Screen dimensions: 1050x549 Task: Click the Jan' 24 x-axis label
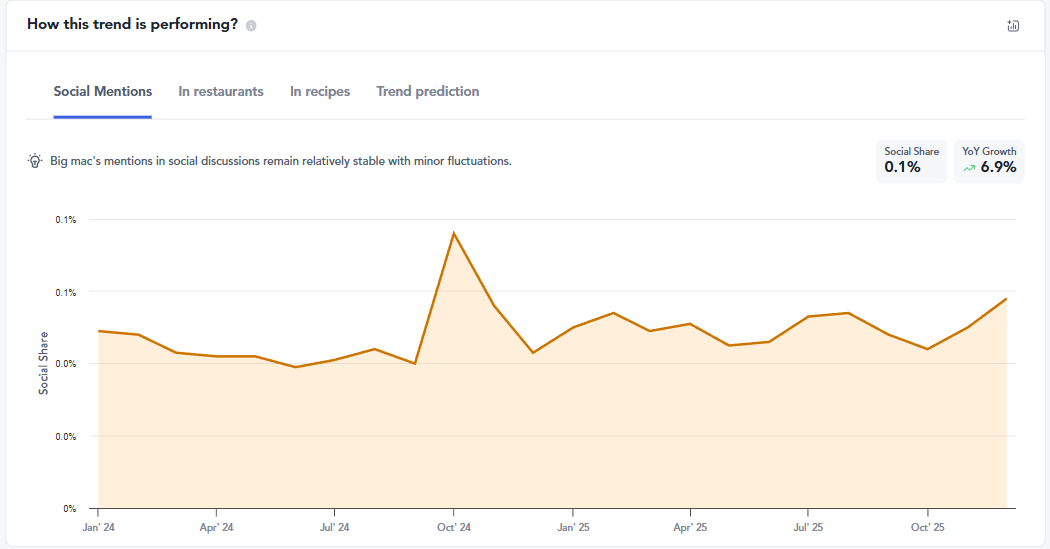tap(98, 527)
